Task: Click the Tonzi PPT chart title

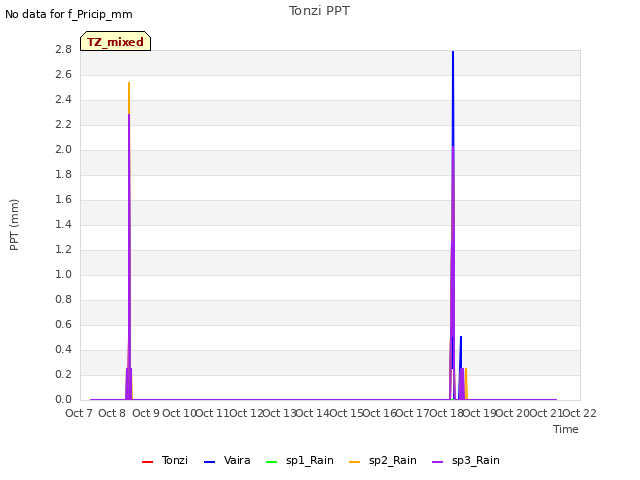Action: [319, 11]
